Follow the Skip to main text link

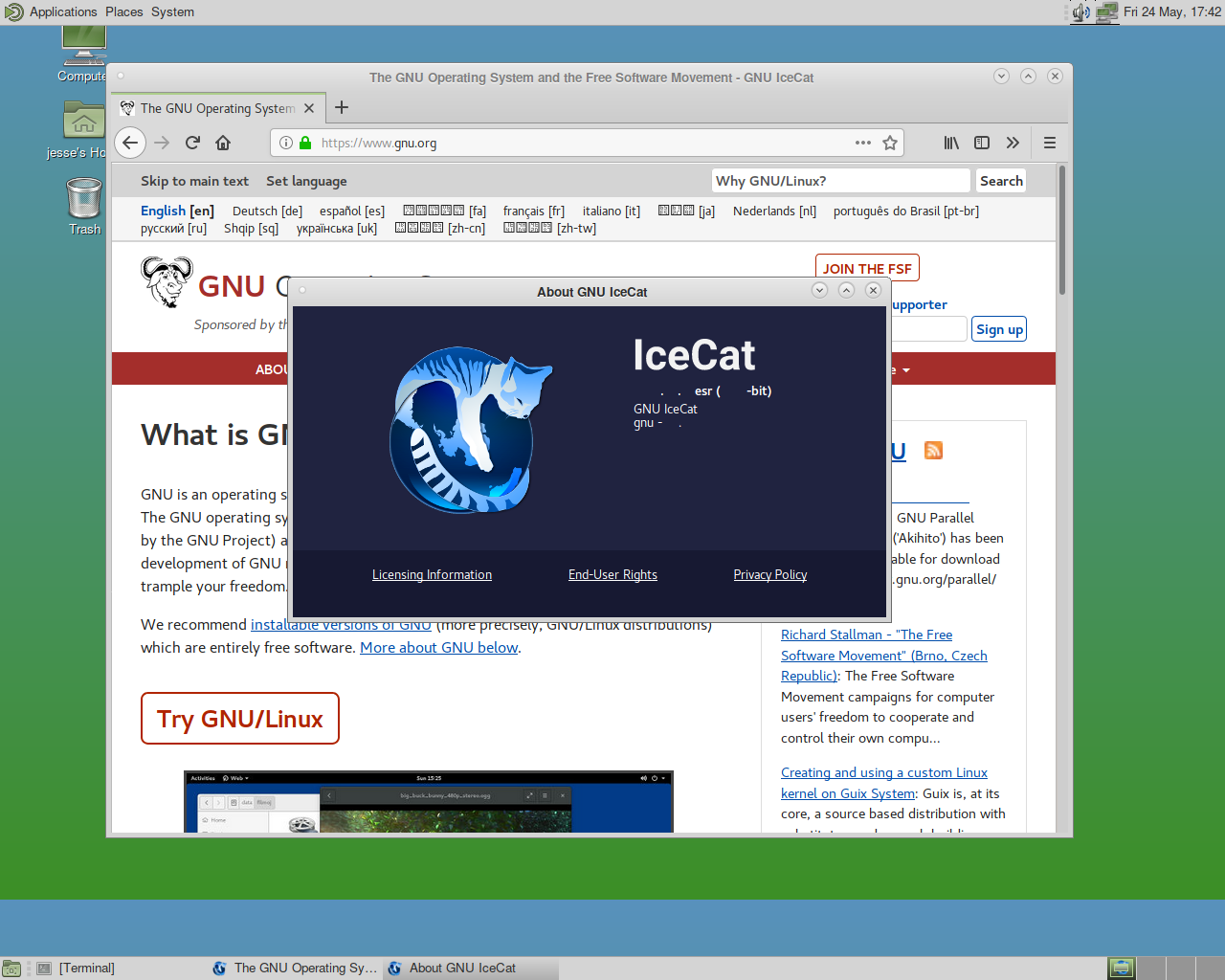tap(194, 181)
